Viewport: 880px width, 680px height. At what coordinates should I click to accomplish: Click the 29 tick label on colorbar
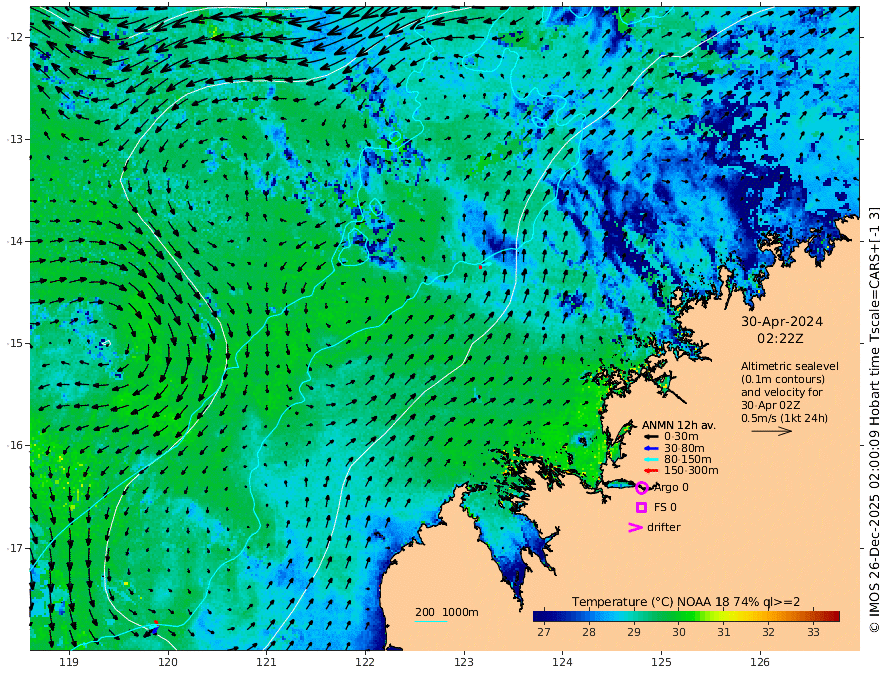[x=634, y=632]
